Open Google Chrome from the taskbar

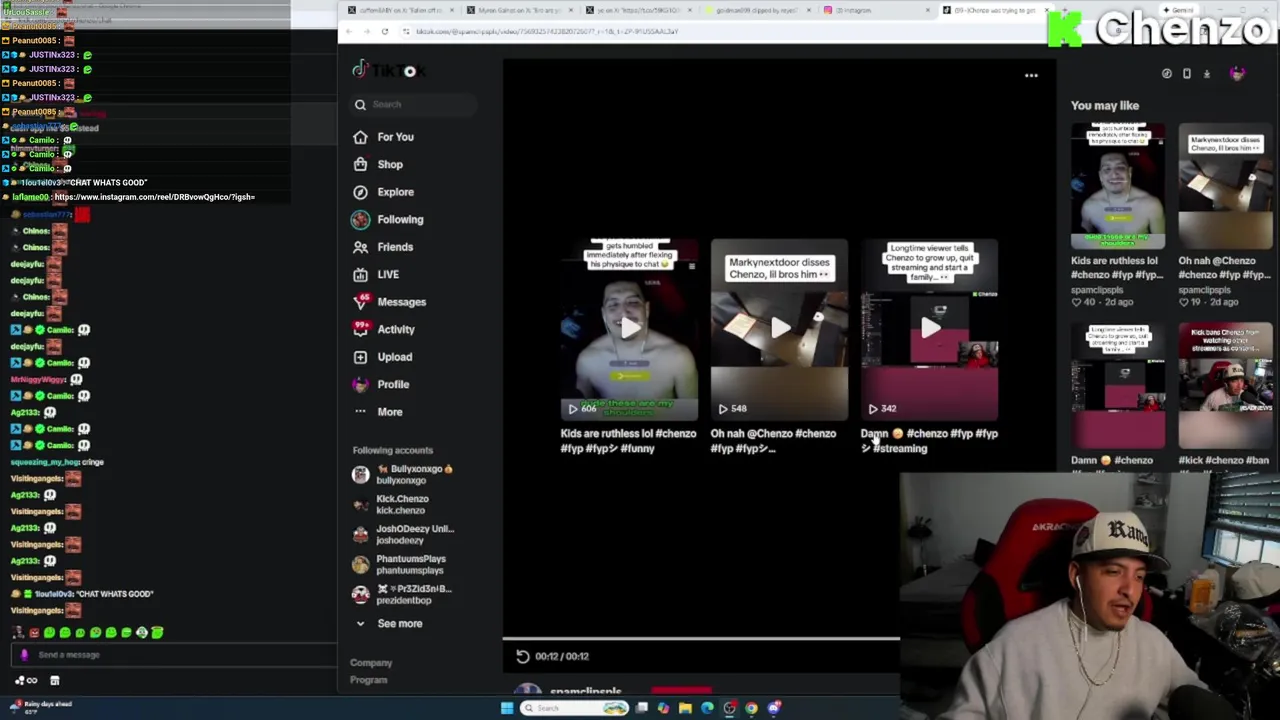pos(751,708)
